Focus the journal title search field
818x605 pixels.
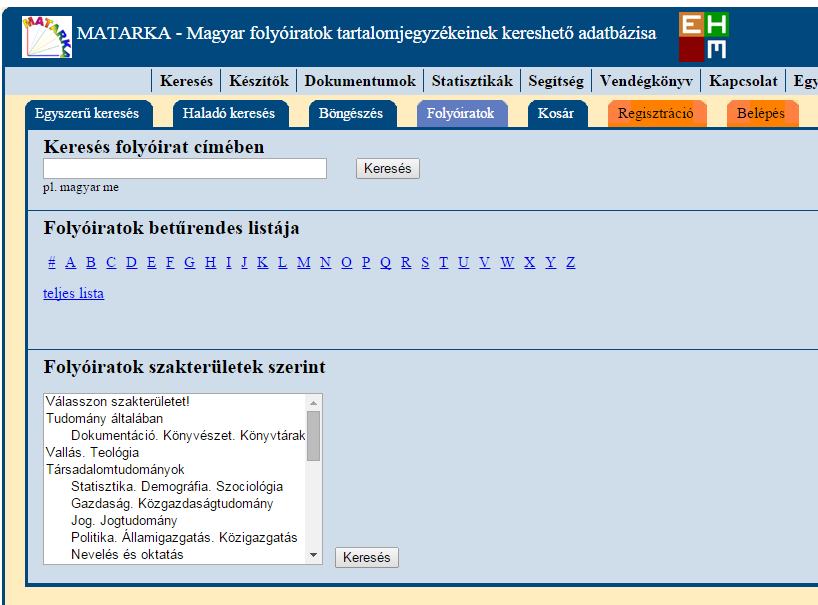click(185, 168)
